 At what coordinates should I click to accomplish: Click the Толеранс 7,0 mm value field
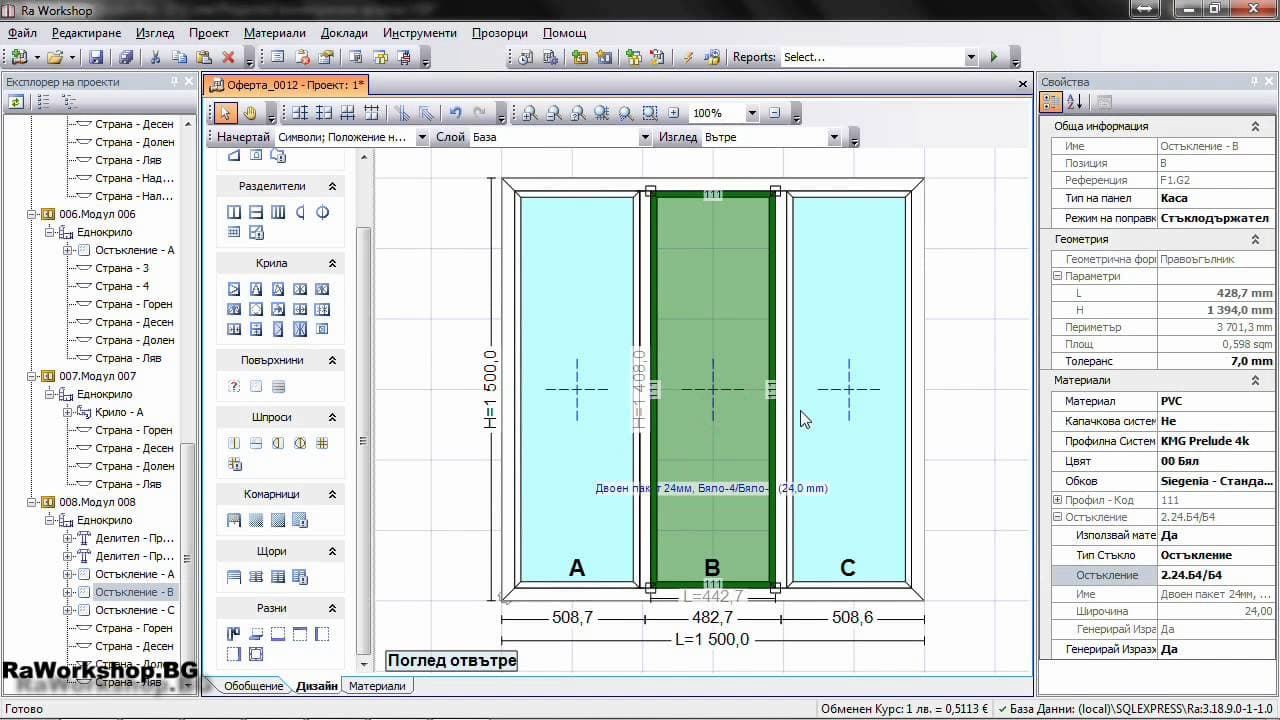pyautogui.click(x=1217, y=361)
